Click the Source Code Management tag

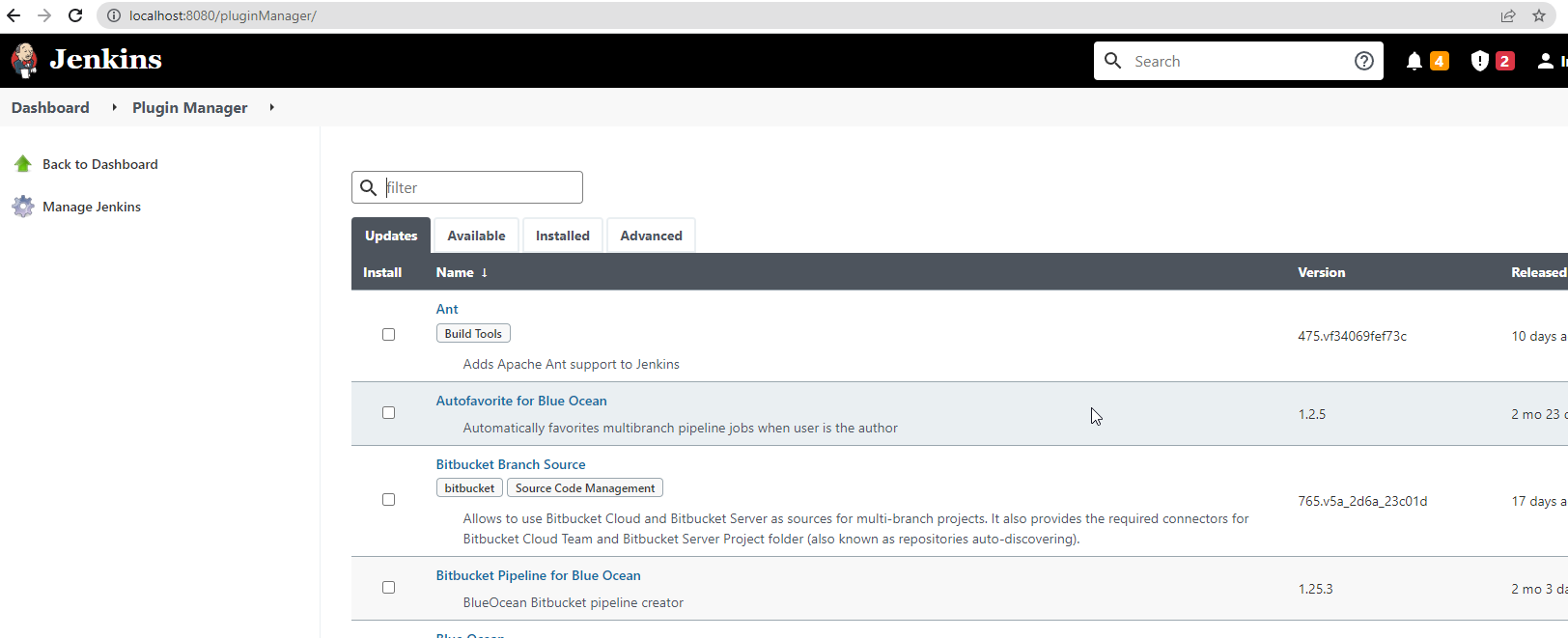(585, 488)
